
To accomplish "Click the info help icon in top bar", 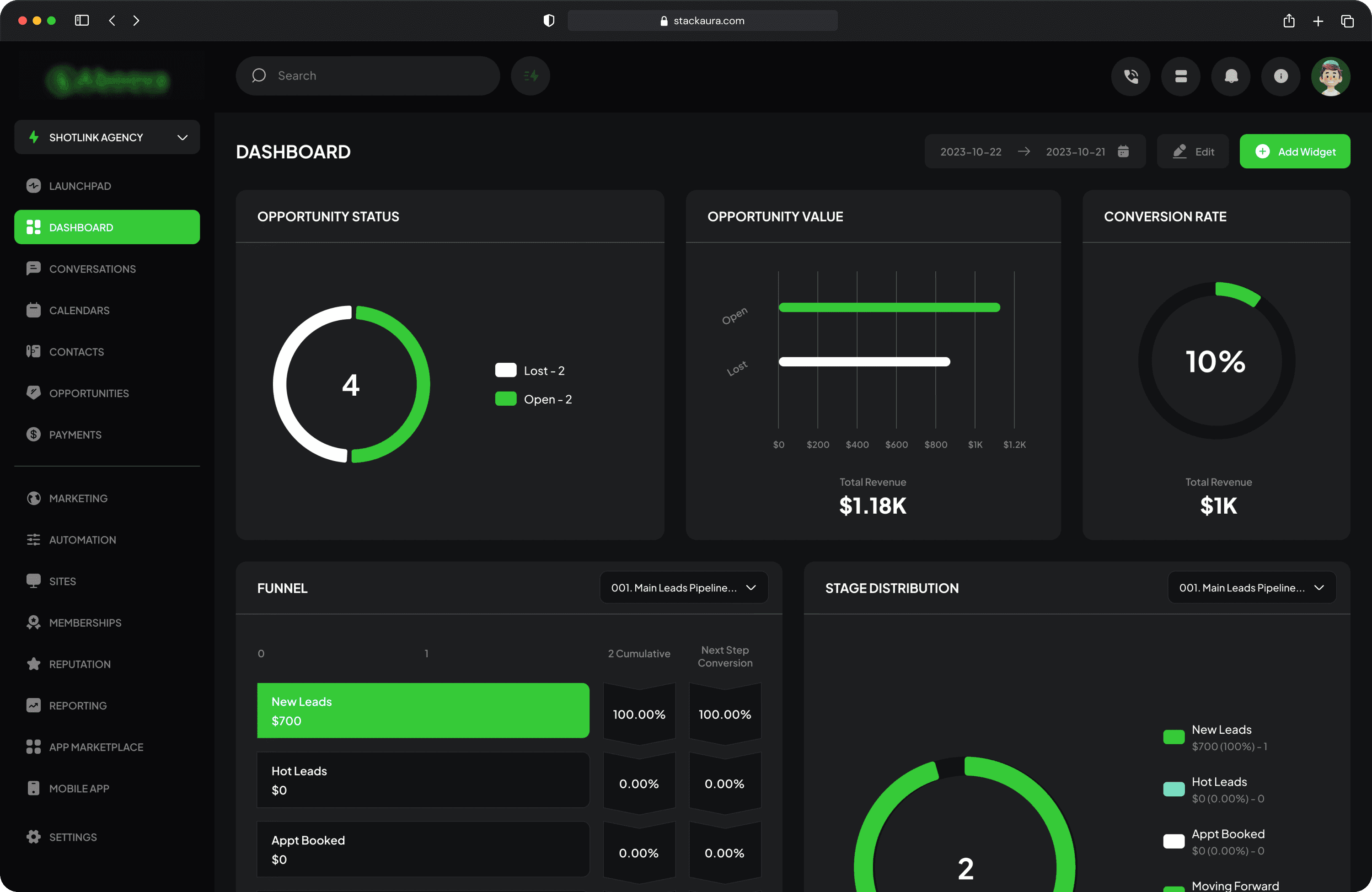I will 1281,76.
